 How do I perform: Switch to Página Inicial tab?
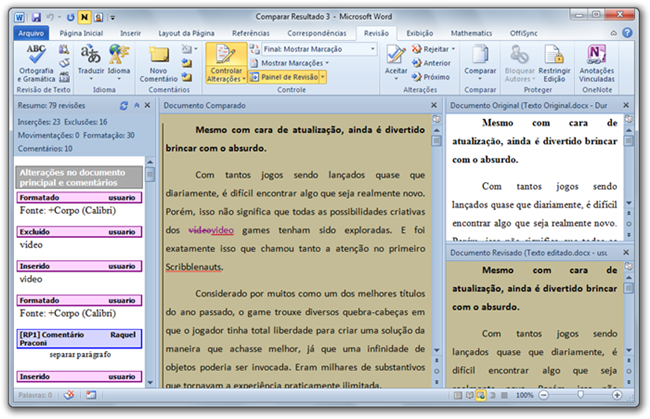(x=81, y=33)
